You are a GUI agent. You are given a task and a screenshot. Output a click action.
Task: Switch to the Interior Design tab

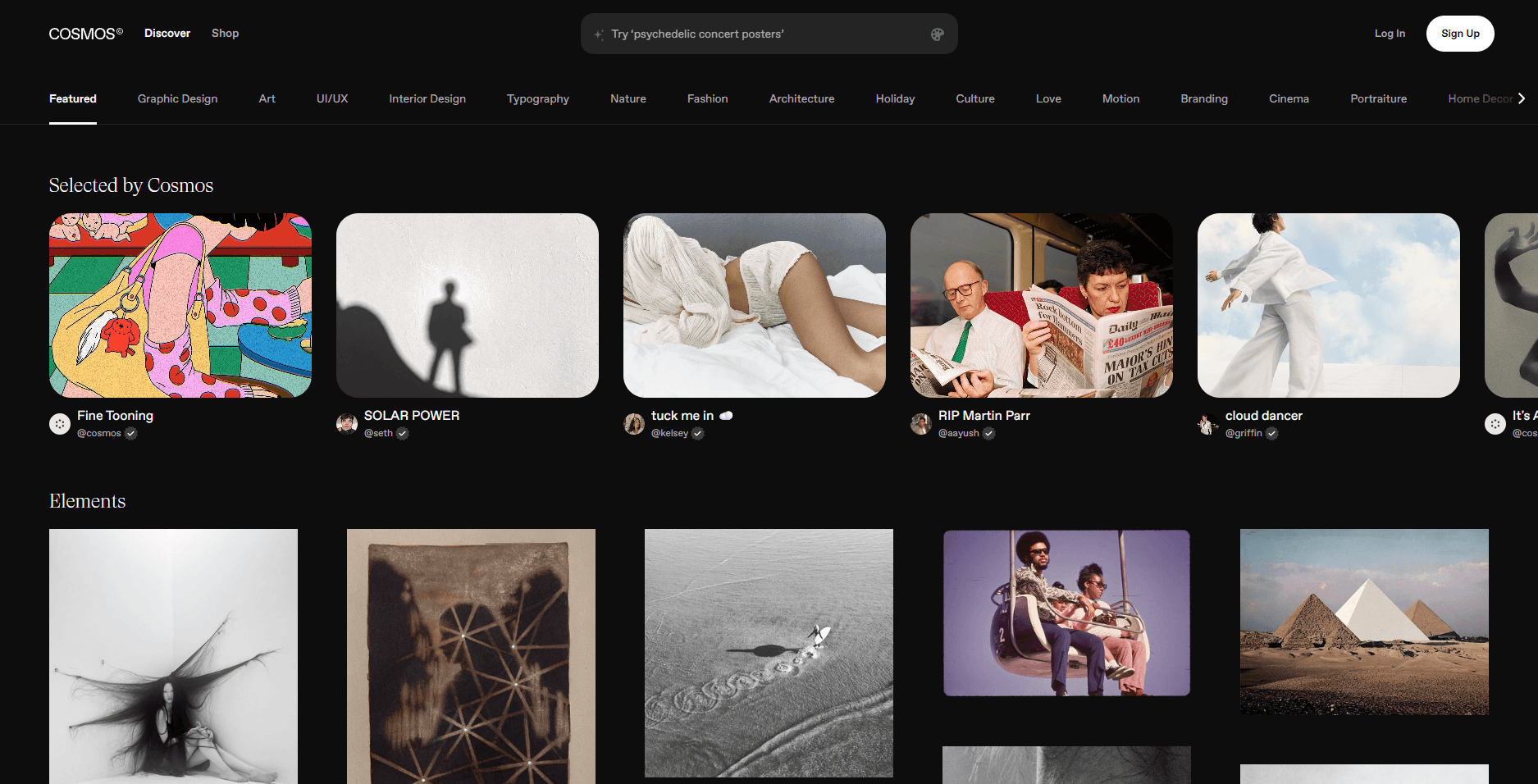427,98
